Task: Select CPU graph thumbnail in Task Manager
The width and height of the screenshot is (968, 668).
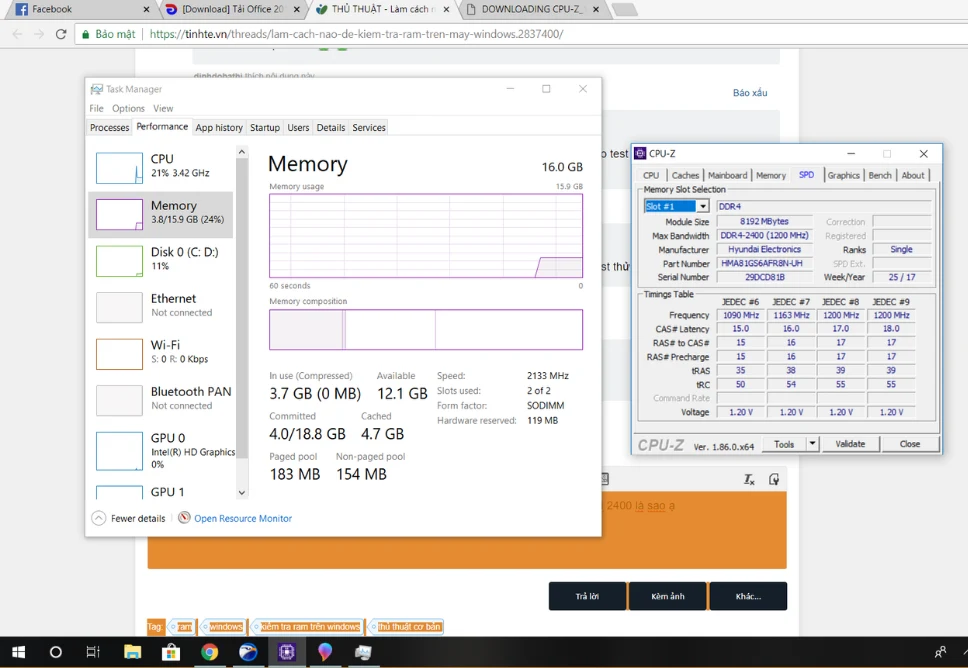Action: (119, 168)
